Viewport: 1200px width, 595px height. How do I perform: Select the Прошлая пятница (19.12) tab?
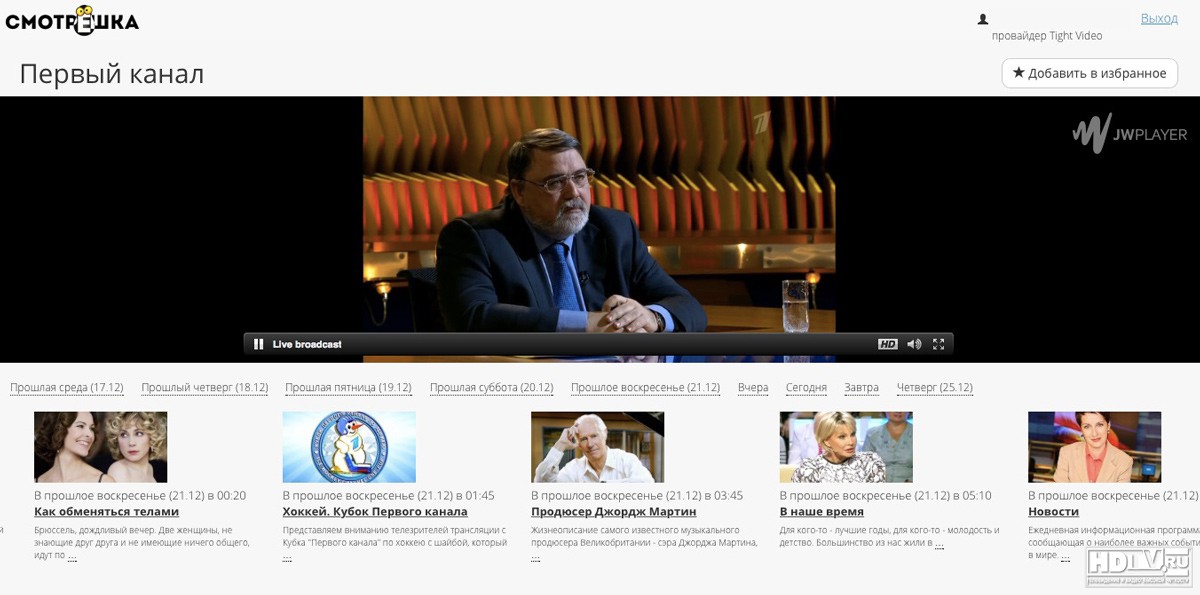pyautogui.click(x=348, y=388)
